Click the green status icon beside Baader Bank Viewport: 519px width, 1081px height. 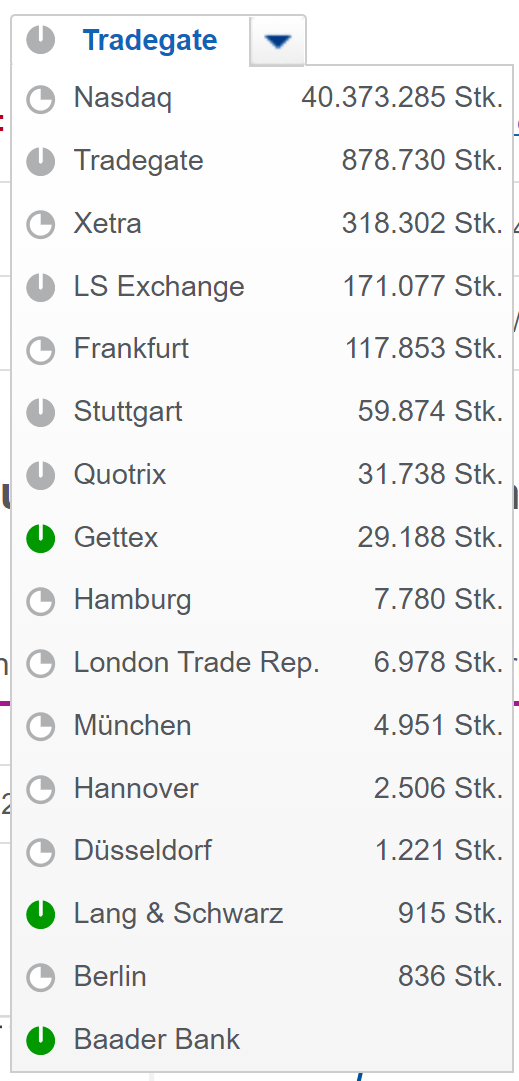(41, 1040)
